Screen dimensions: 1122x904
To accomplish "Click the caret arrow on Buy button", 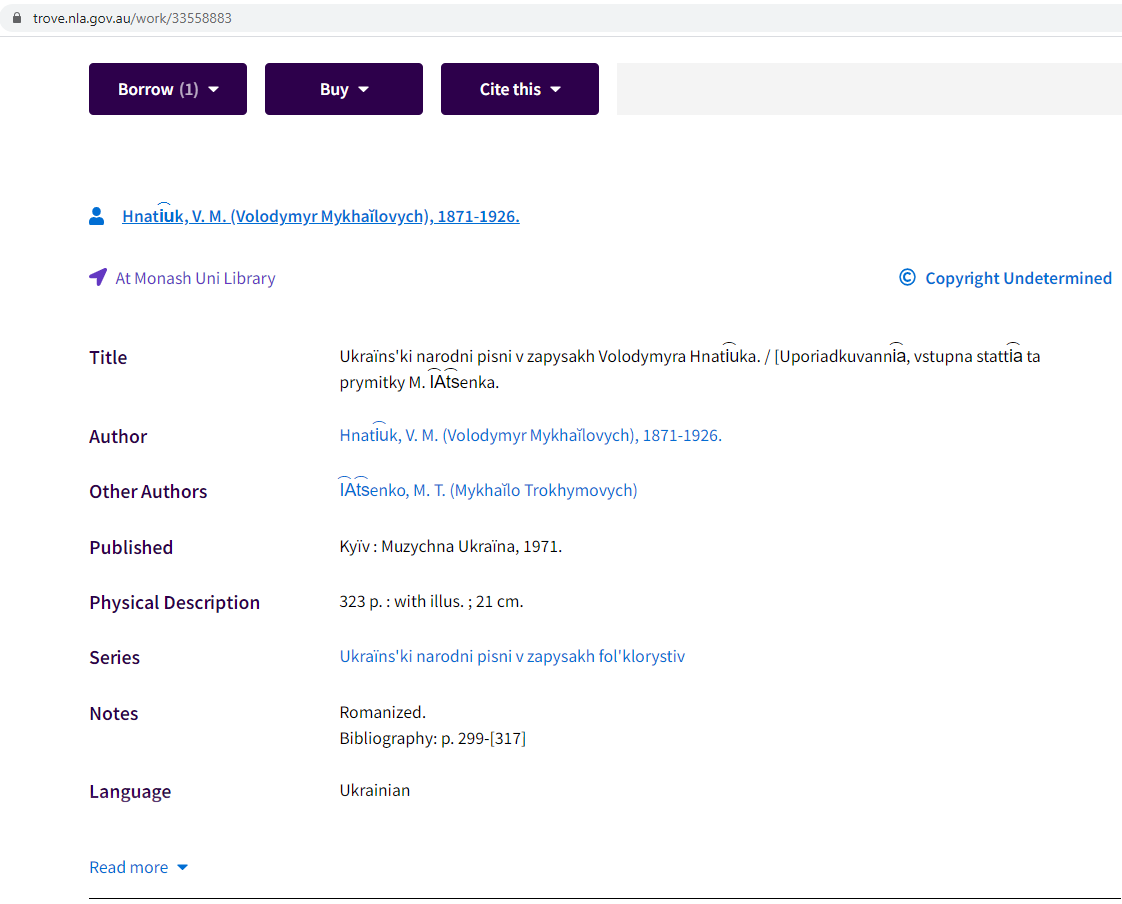I will click(x=363, y=89).
